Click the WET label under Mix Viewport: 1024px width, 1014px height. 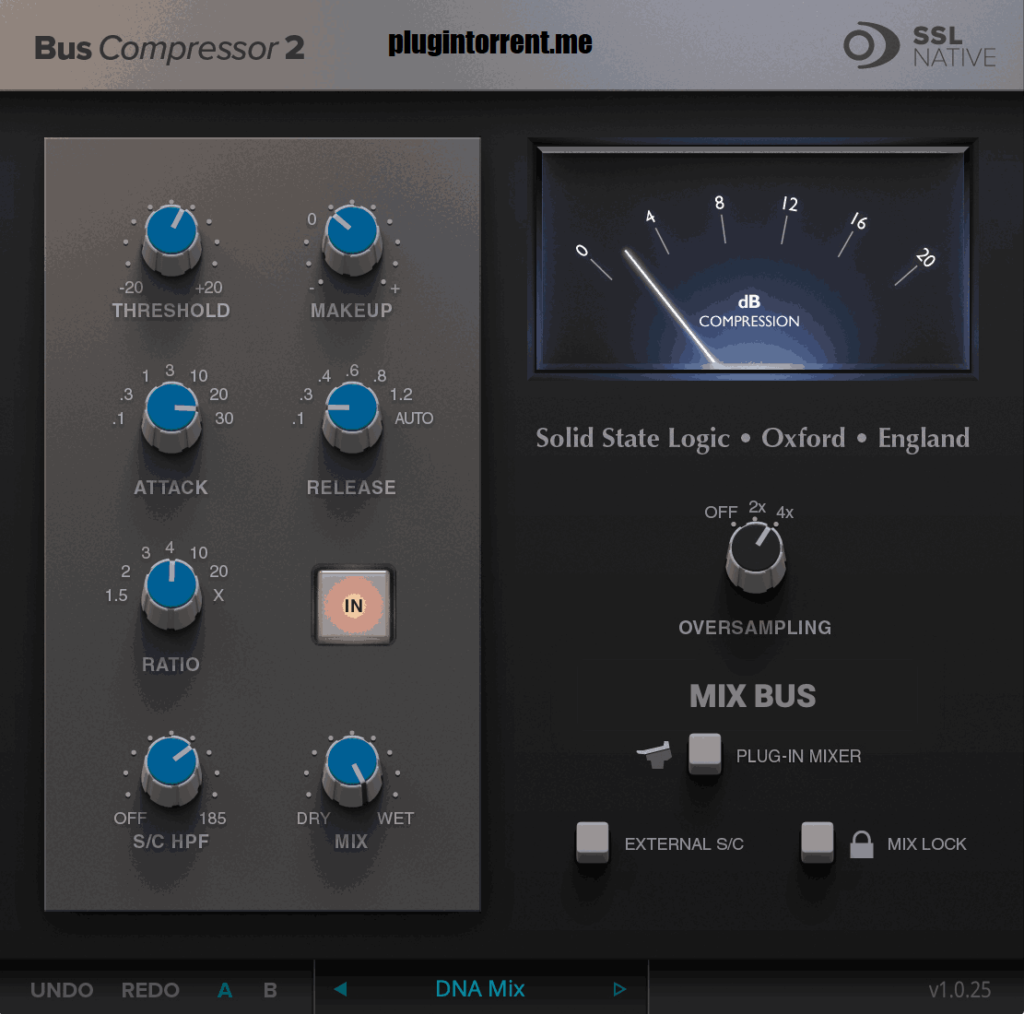tap(395, 818)
